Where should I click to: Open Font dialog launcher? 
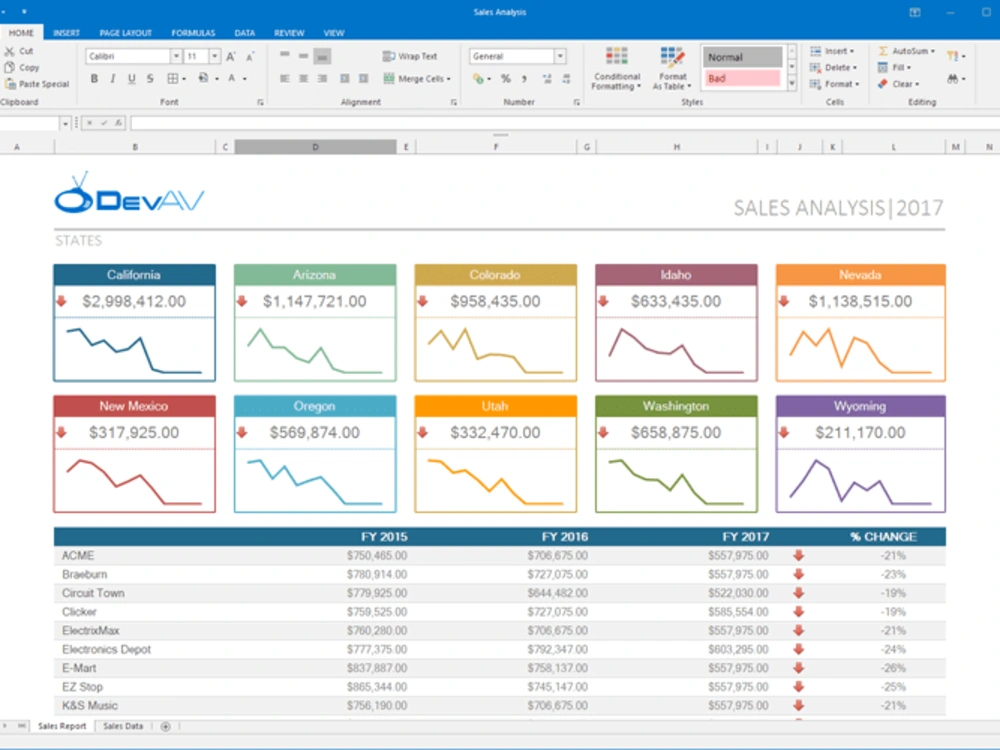click(x=260, y=102)
